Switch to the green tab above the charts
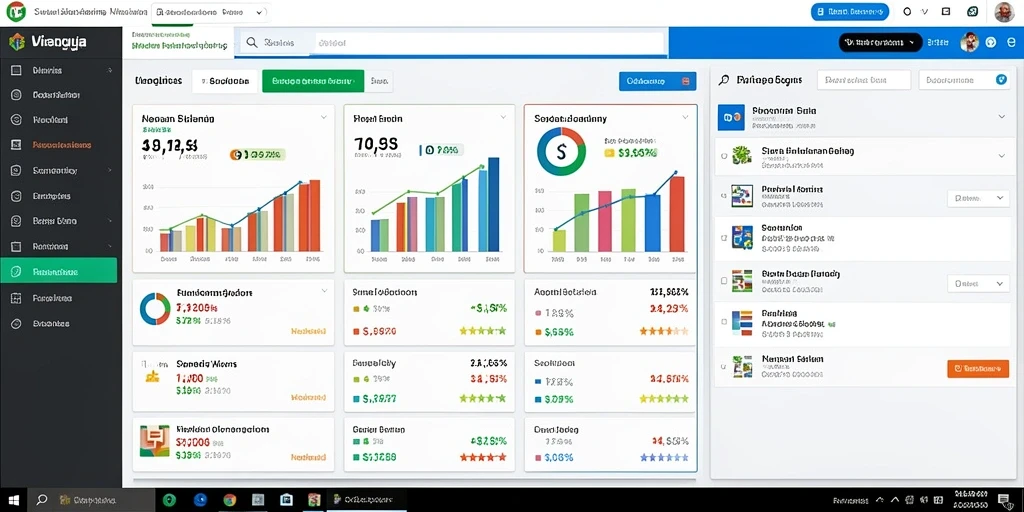The image size is (1024, 512). 313,81
